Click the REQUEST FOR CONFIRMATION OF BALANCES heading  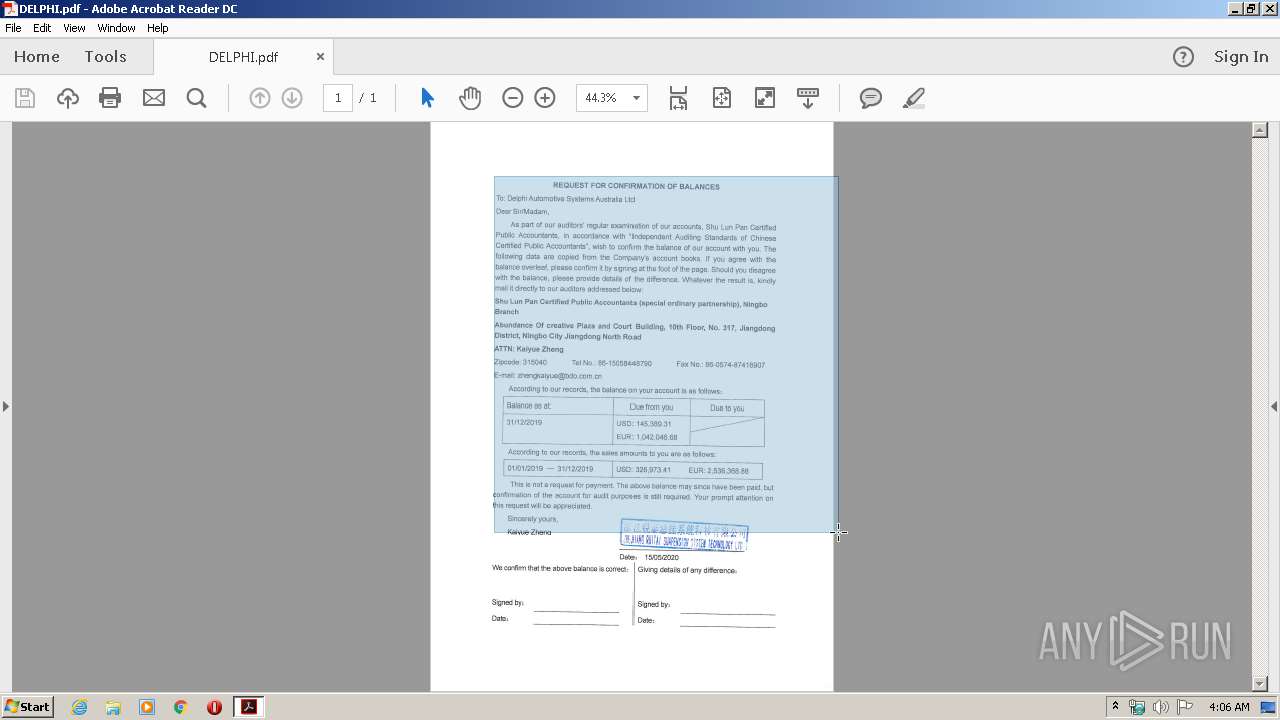[x=636, y=186]
